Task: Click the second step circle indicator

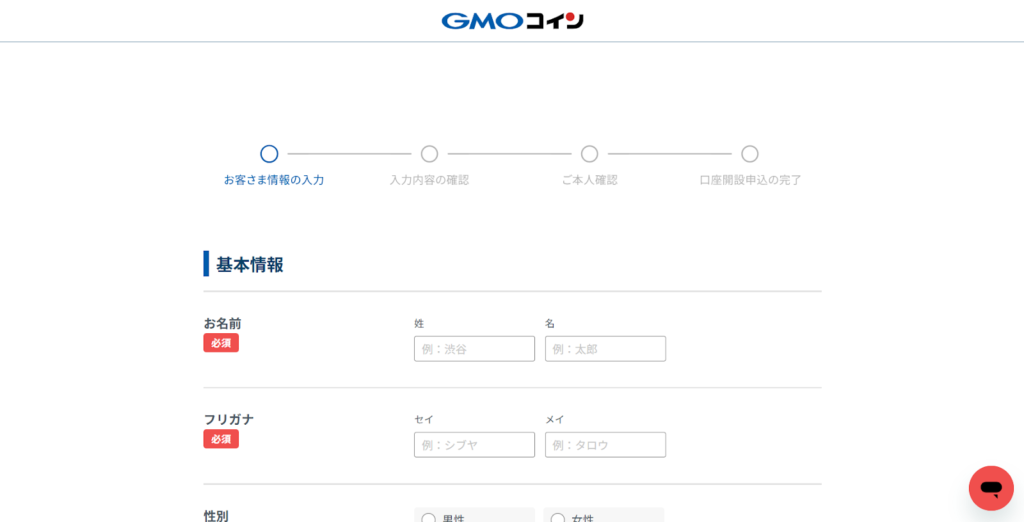Action: (429, 154)
